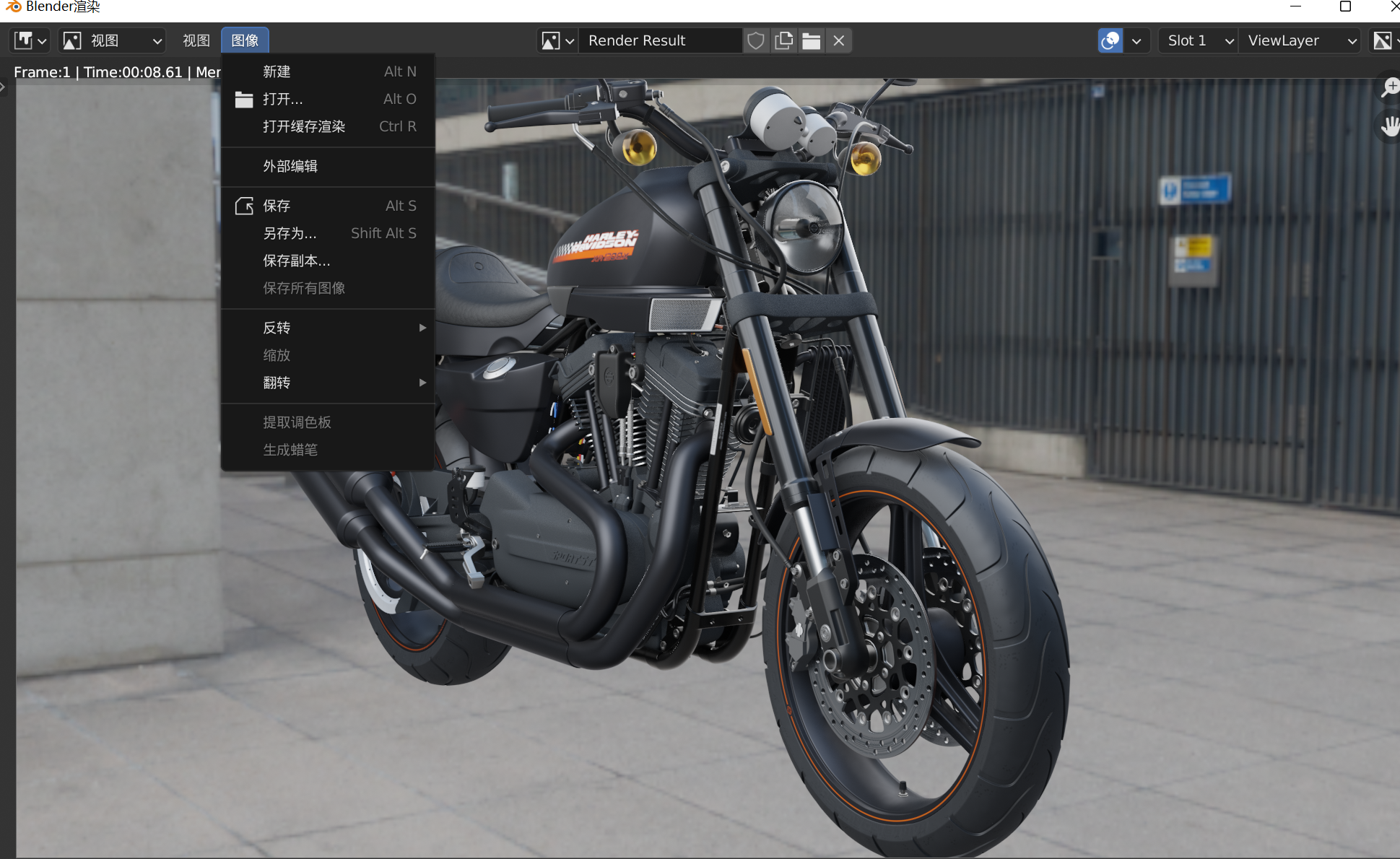Choose 打开... from the image menu
Screen dimensions: 1400x859
[328, 99]
